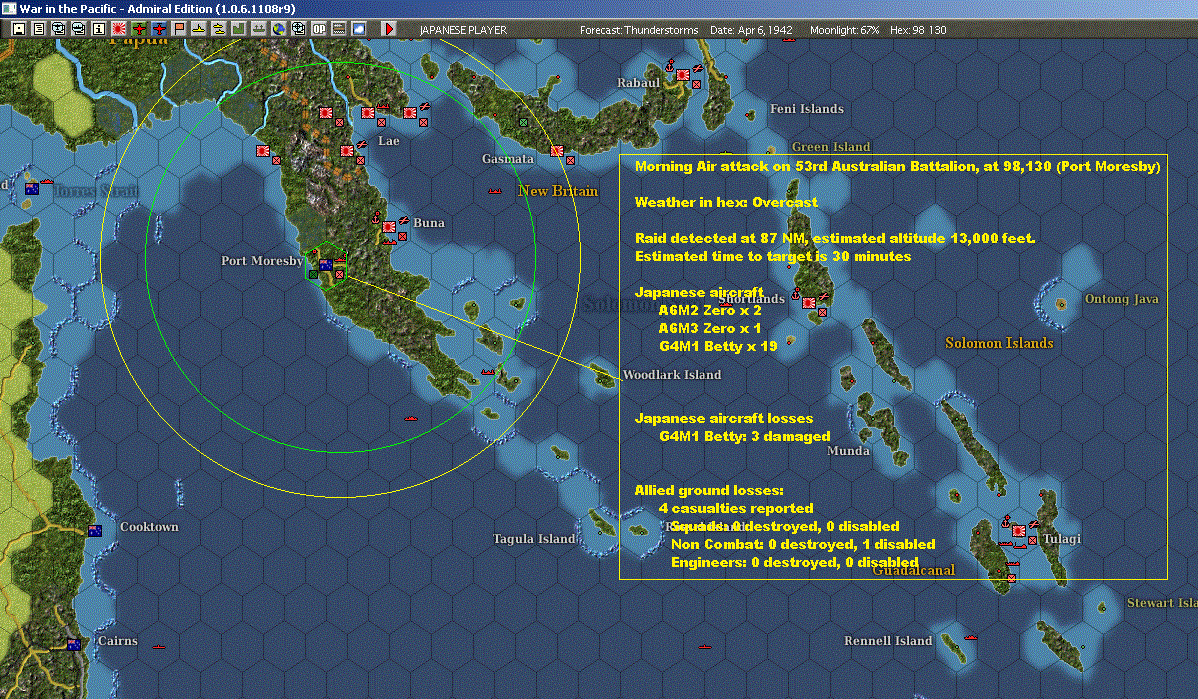Click the crosshair target toolbar icon
The width and height of the screenshot is (1198, 699).
pyautogui.click(x=299, y=29)
